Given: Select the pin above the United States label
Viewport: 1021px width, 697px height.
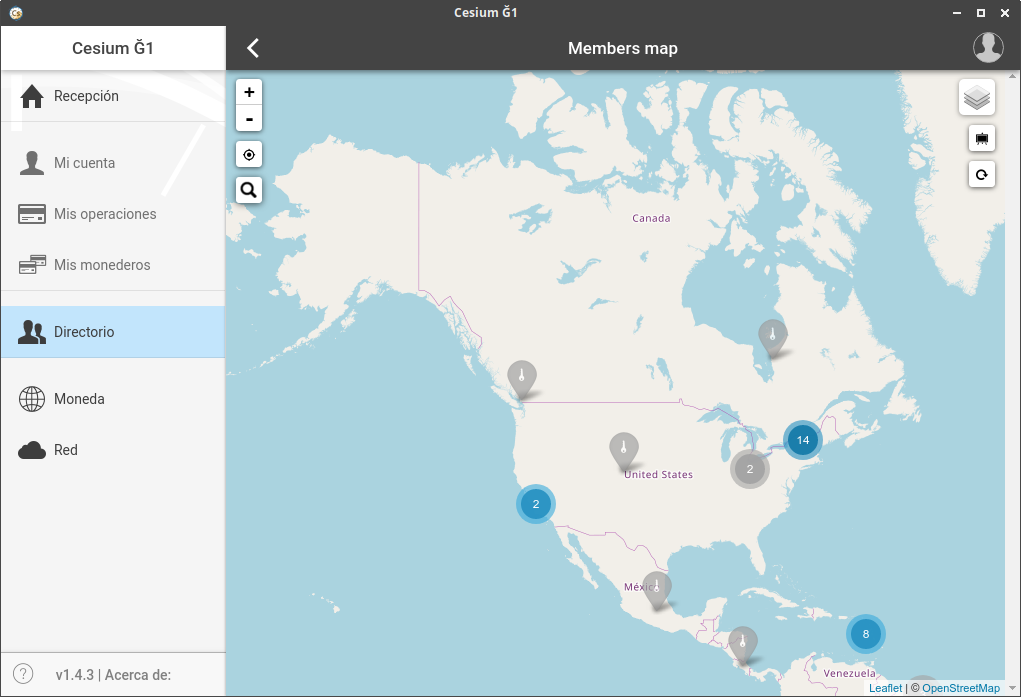Looking at the screenshot, I should click(x=624, y=451).
